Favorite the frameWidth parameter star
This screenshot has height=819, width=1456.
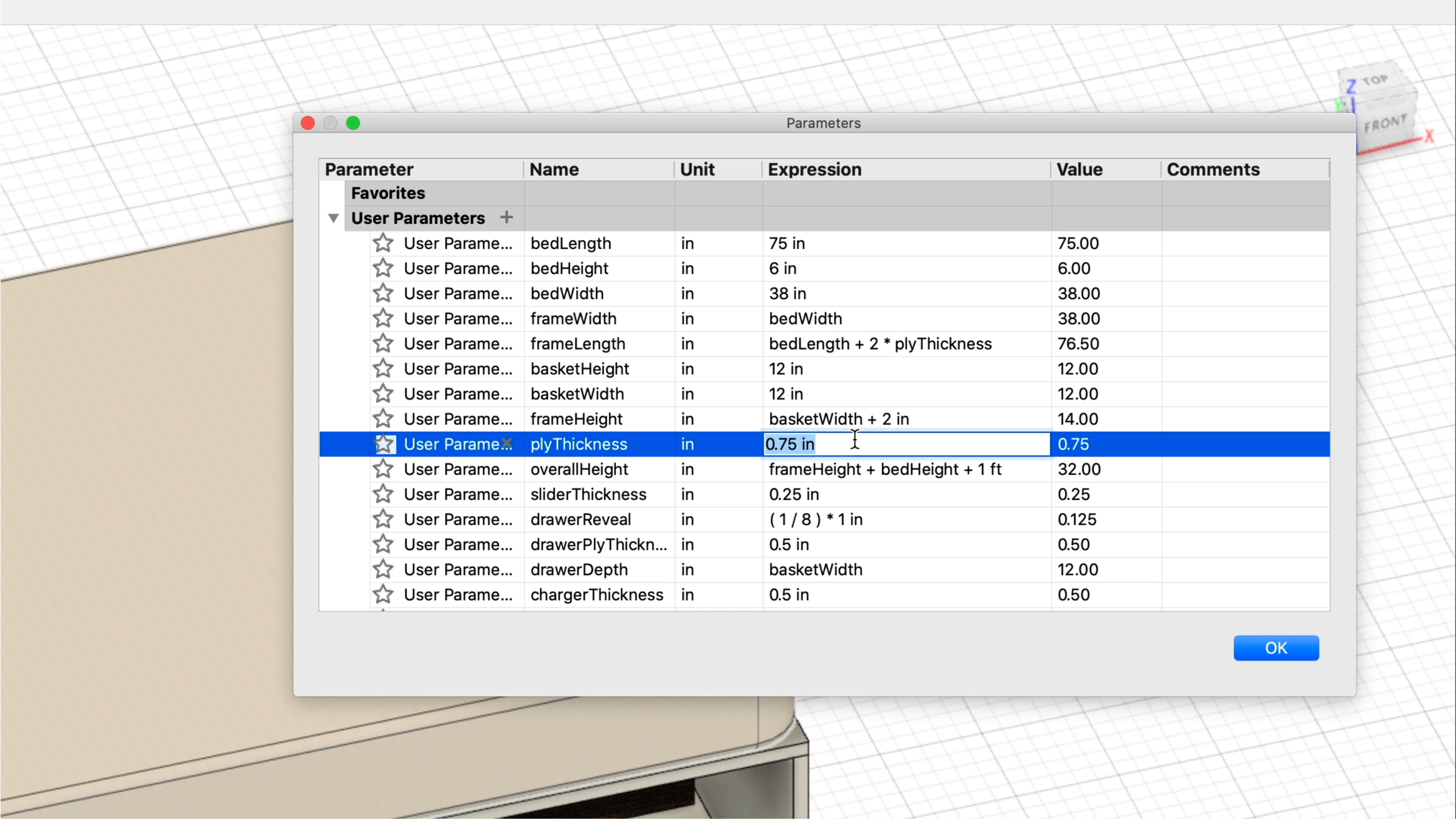coord(383,318)
